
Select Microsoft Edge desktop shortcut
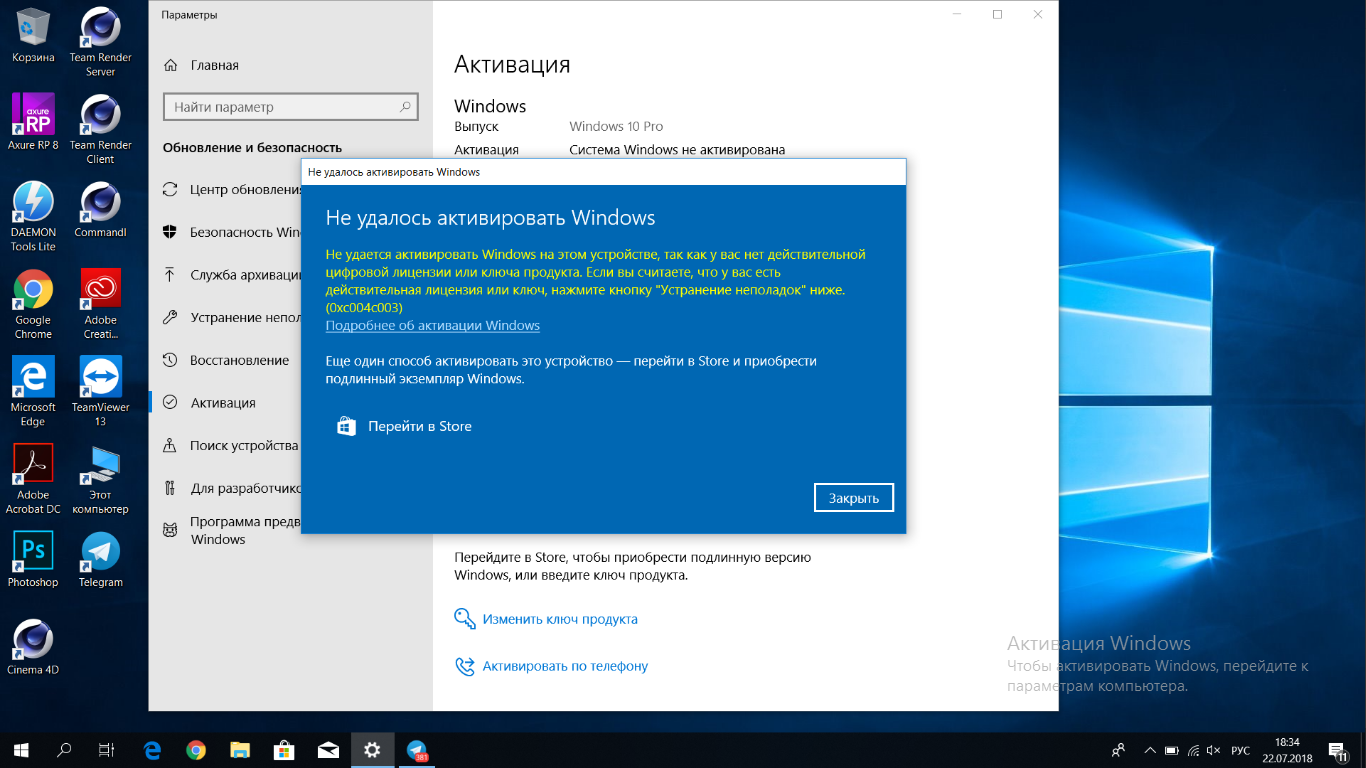click(x=33, y=392)
